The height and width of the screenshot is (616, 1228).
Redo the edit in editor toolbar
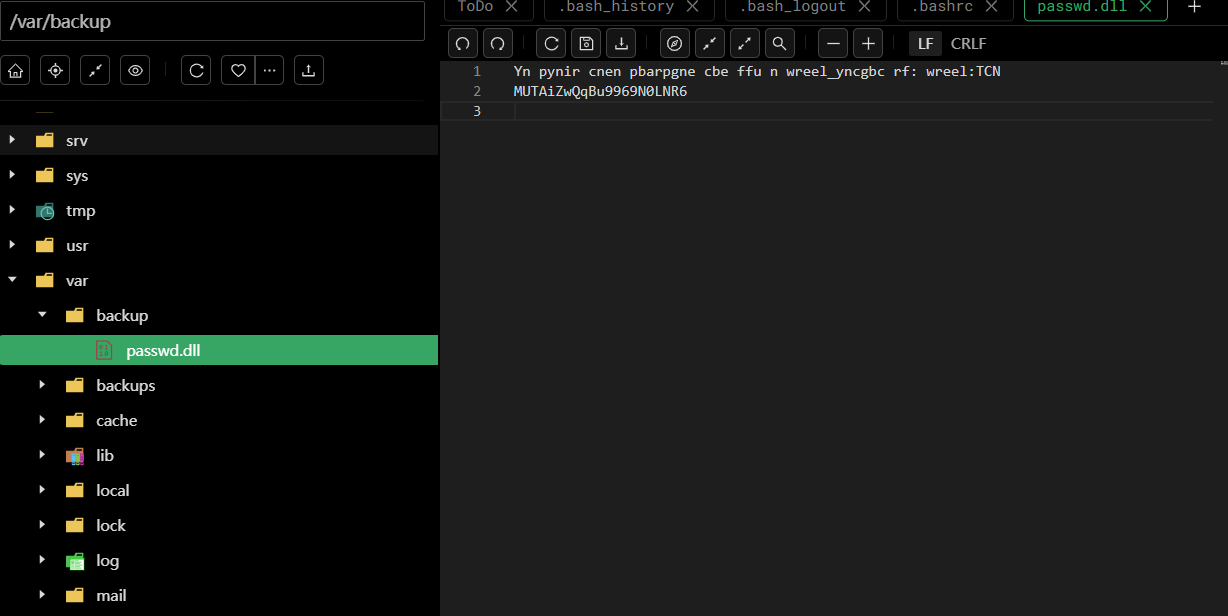coord(497,43)
